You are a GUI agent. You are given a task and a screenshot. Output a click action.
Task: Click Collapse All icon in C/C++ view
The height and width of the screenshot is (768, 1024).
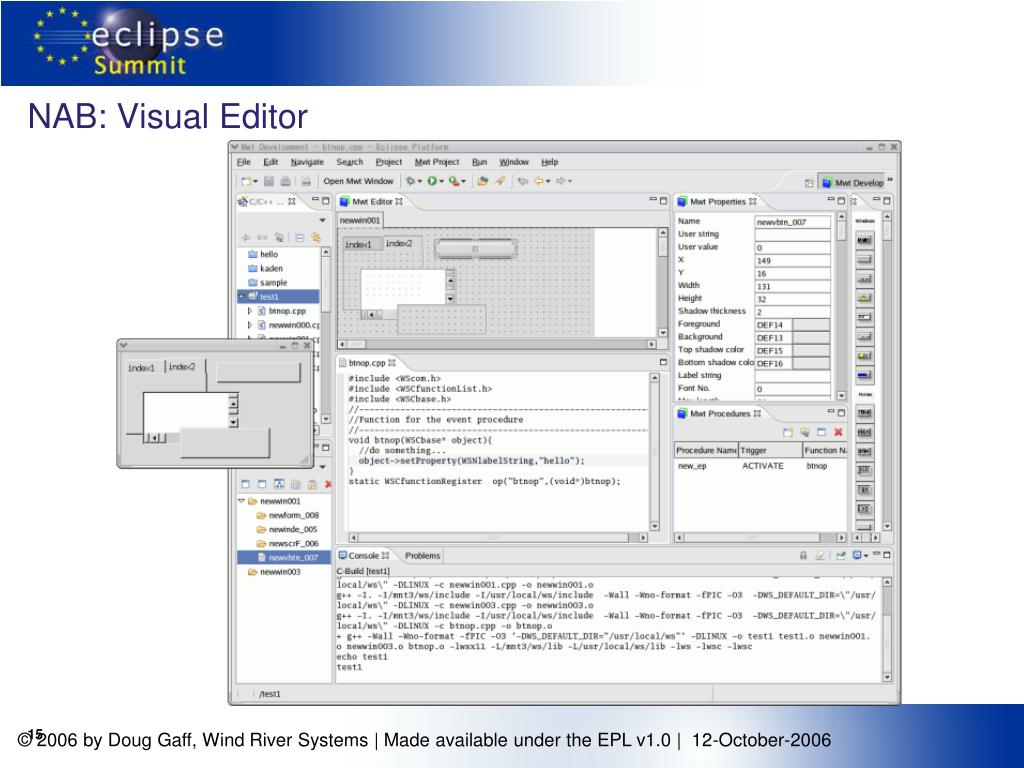[x=300, y=238]
